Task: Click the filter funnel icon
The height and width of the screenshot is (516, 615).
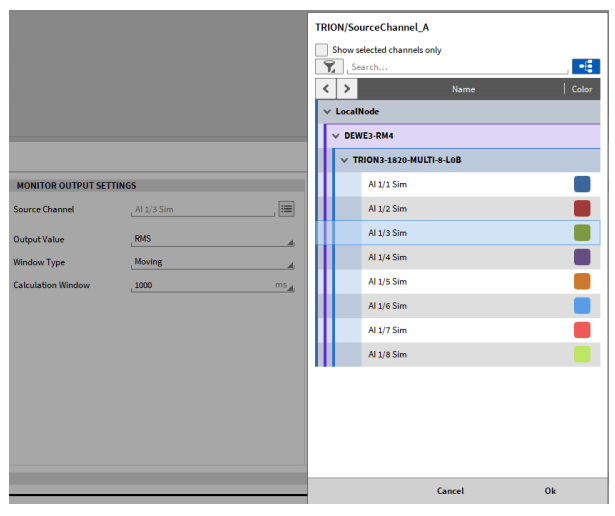Action: tap(329, 67)
